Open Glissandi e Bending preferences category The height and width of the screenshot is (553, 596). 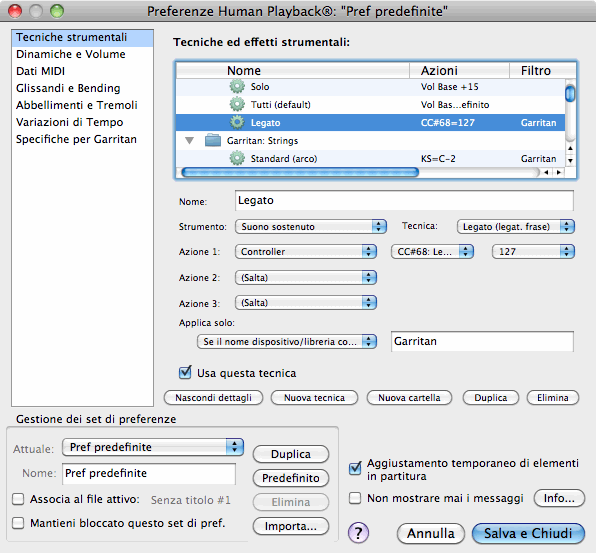(x=68, y=88)
